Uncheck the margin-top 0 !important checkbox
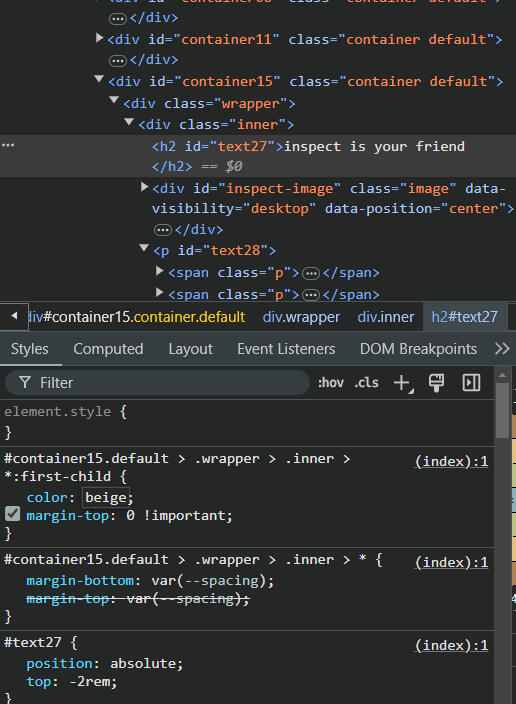 (12, 514)
